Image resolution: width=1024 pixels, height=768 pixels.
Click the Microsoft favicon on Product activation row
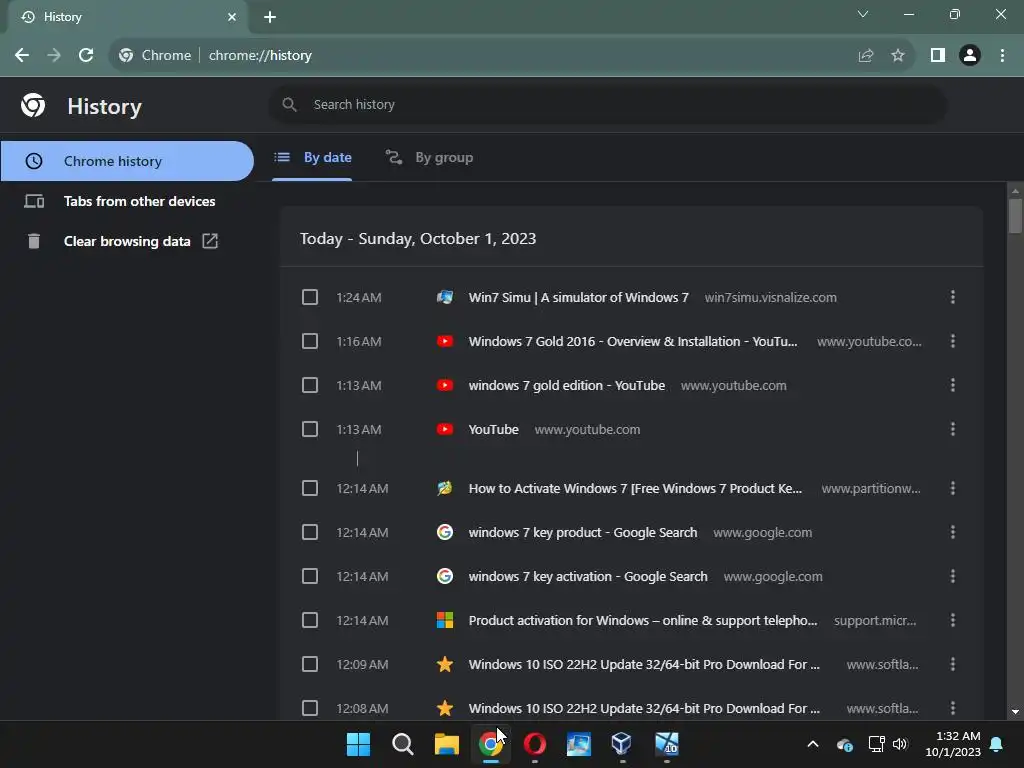point(445,620)
